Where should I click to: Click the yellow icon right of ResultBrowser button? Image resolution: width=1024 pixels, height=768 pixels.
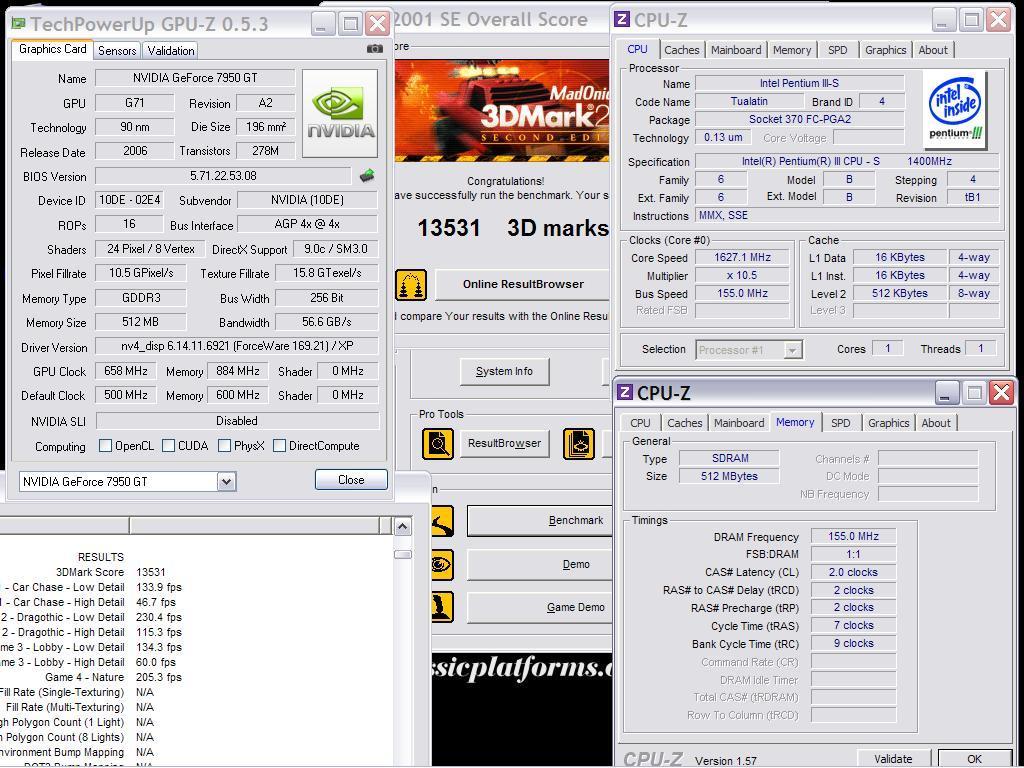(x=579, y=443)
